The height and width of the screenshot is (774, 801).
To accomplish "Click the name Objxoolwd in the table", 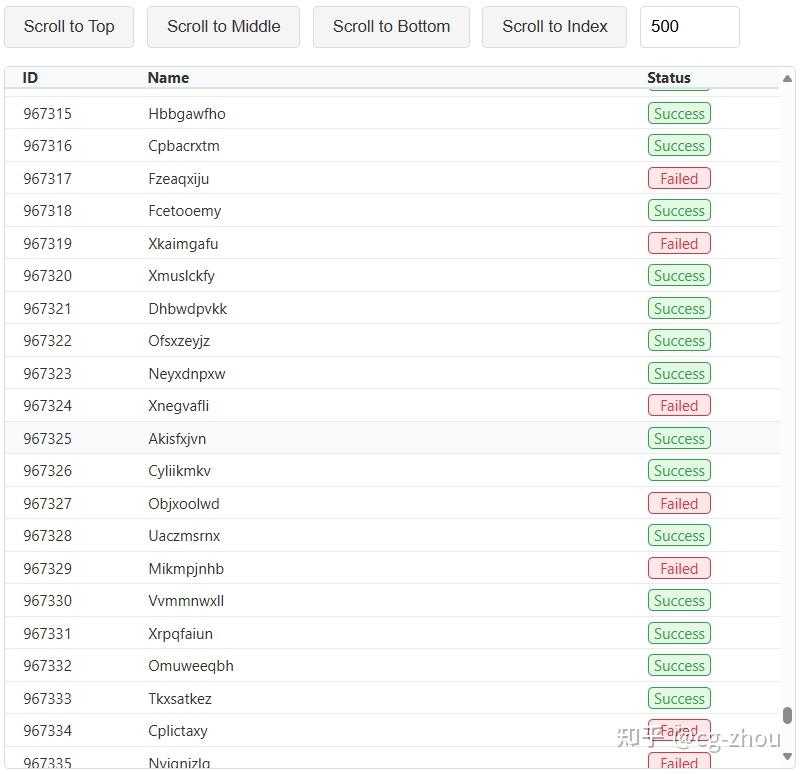I will point(184,504).
